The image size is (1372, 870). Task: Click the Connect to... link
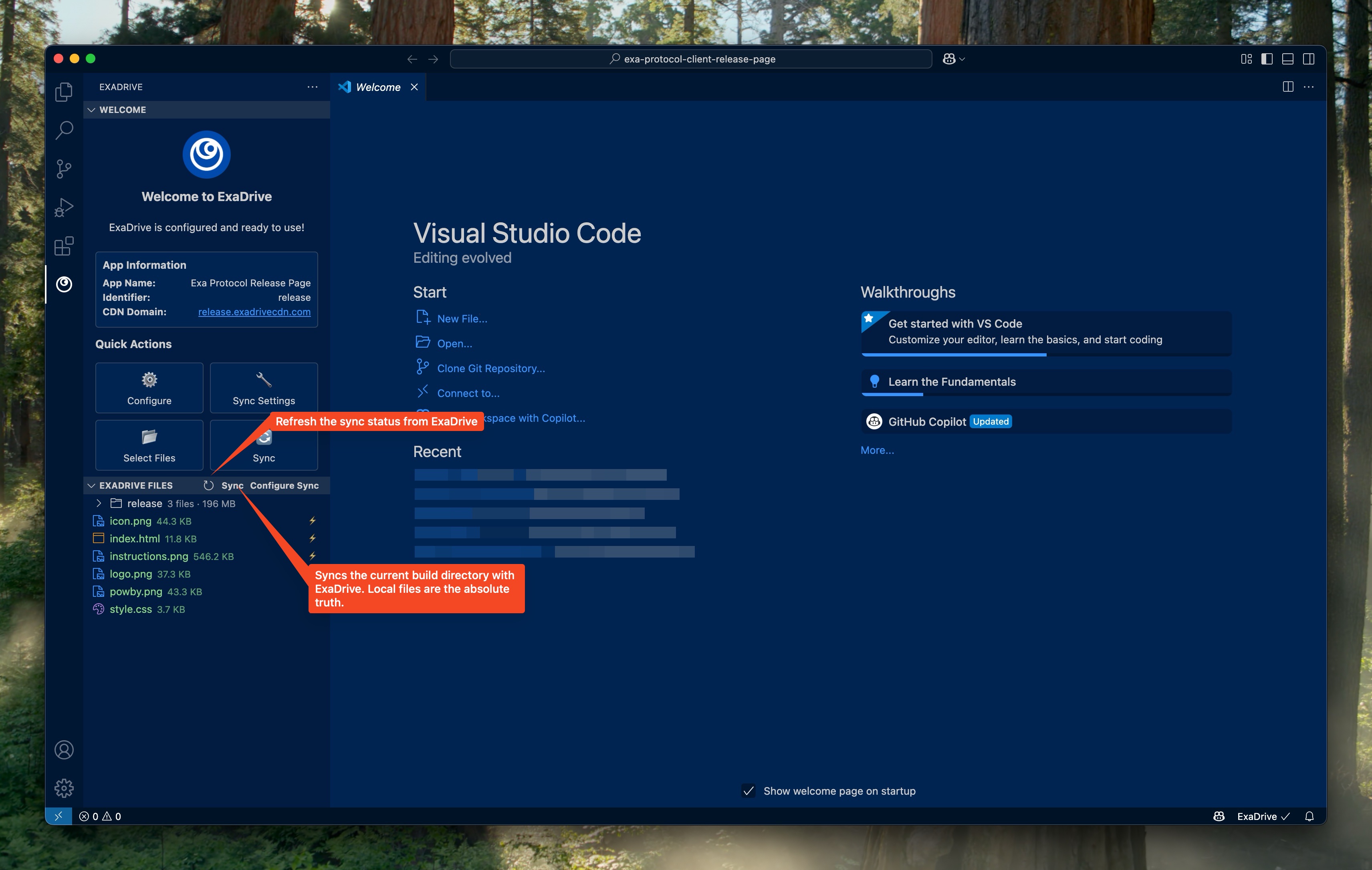[x=468, y=393]
